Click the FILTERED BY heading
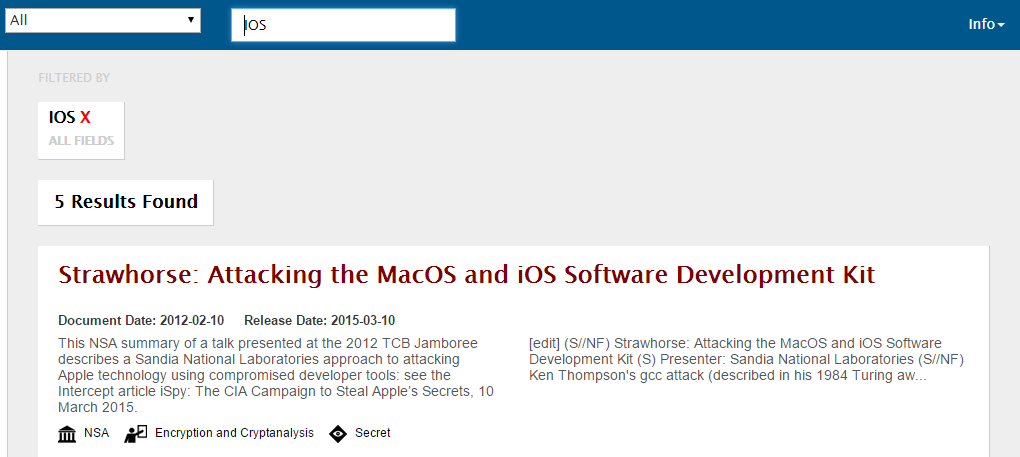The width and height of the screenshot is (1020, 457). pos(74,78)
